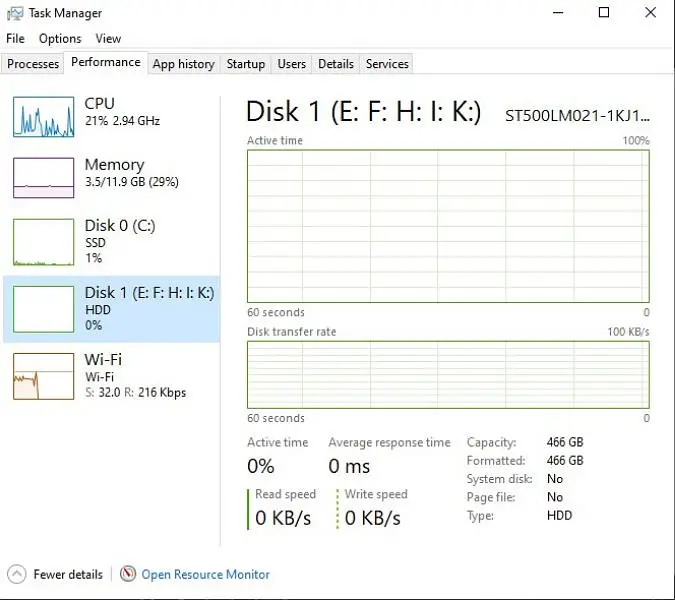Viewport: 675px width, 600px height.
Task: Click the Task Manager app icon in title bar
Action: [x=15, y=13]
